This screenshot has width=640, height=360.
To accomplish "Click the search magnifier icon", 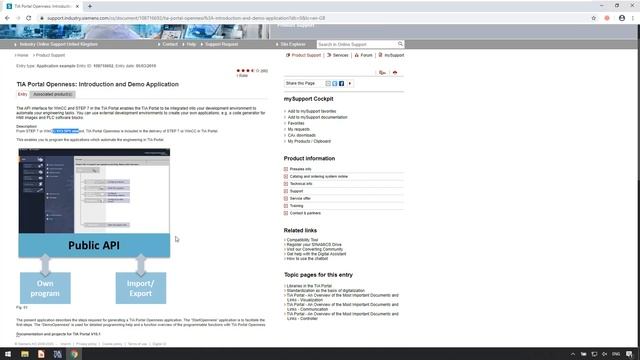I will pyautogui.click(x=400, y=44).
